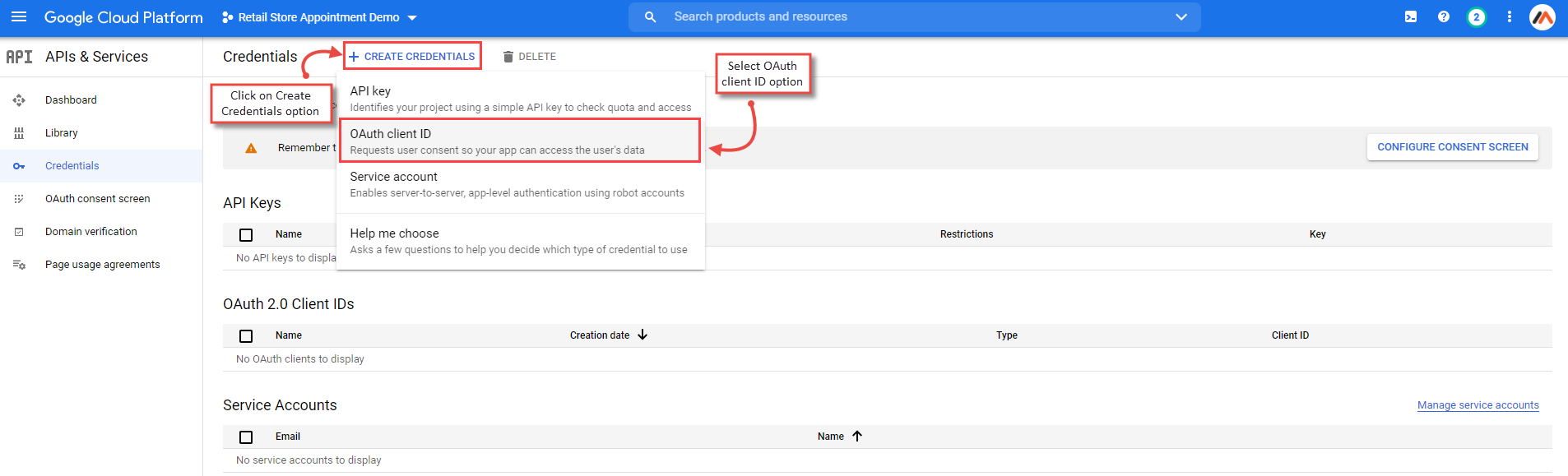
Task: Go to Dashboard in sidebar
Action: 71,100
